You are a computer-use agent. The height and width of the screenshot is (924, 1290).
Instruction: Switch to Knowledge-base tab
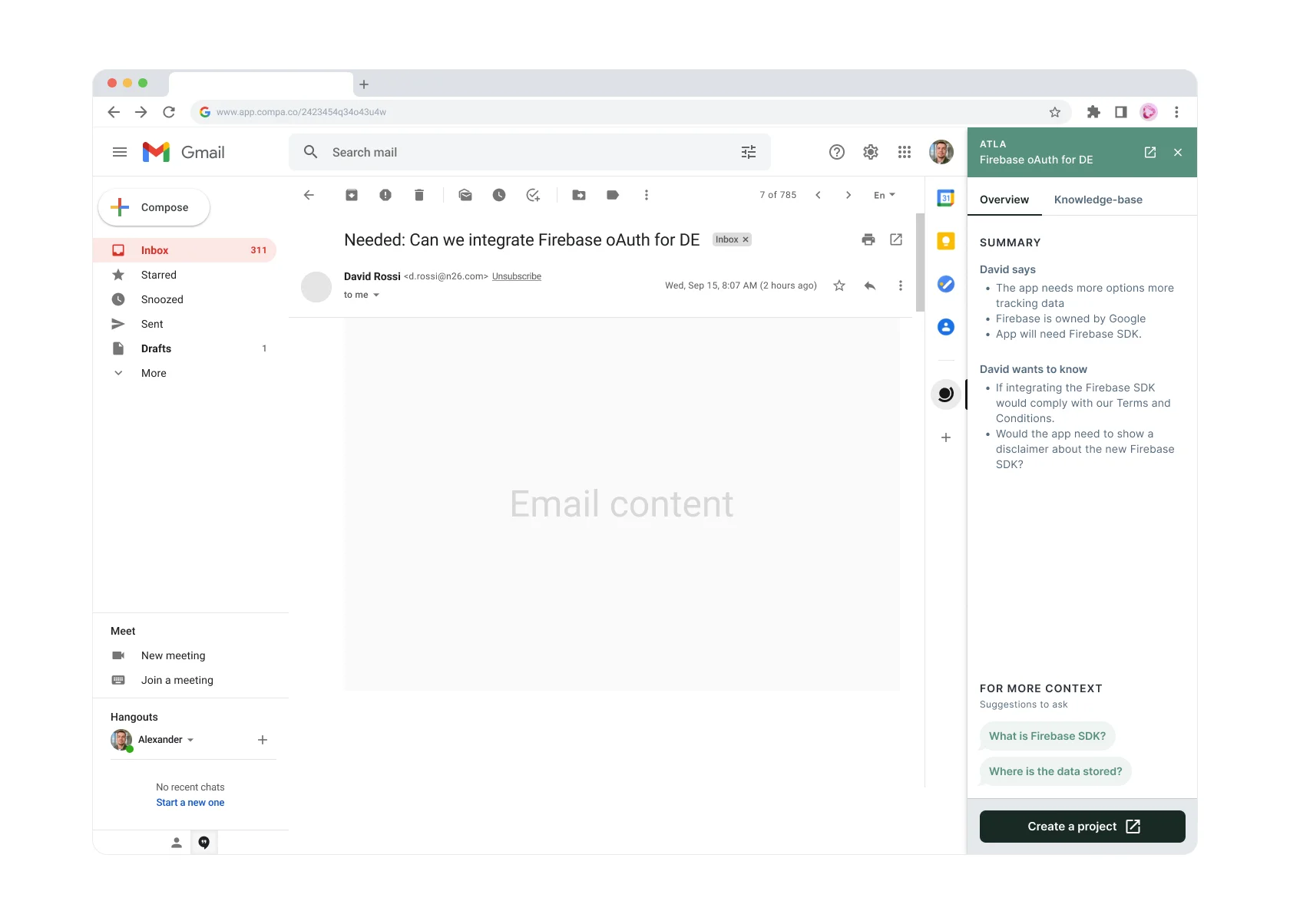[1098, 200]
